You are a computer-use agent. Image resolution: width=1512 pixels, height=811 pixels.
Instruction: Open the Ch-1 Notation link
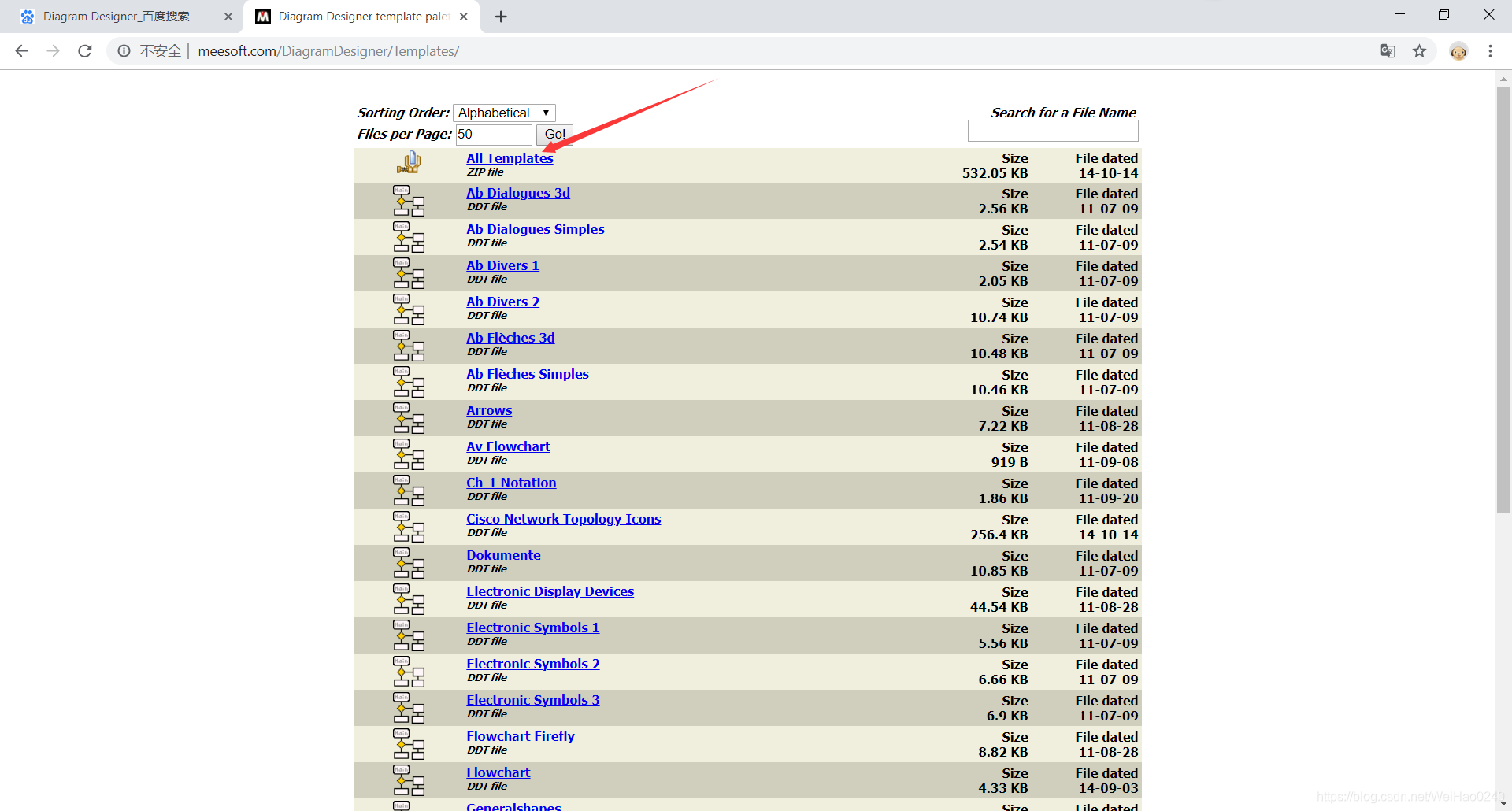(511, 483)
